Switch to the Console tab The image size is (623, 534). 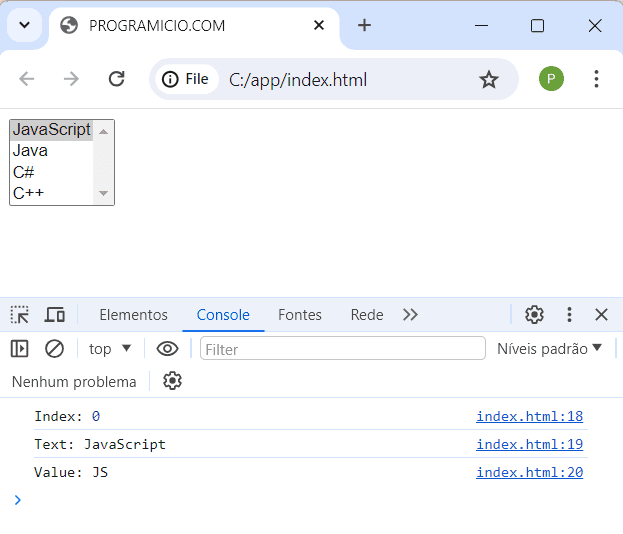point(223,315)
